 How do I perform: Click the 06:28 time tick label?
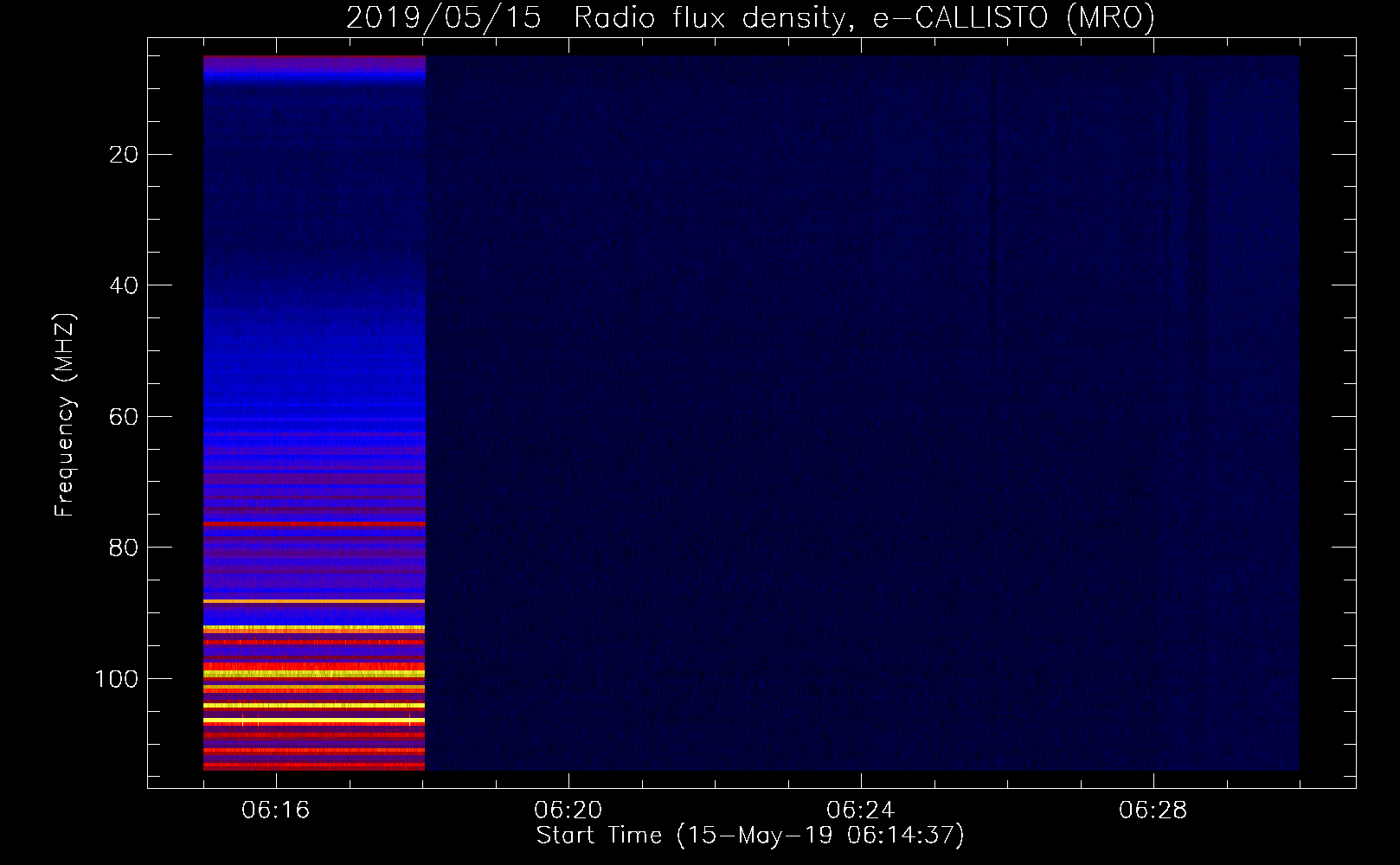1153,811
